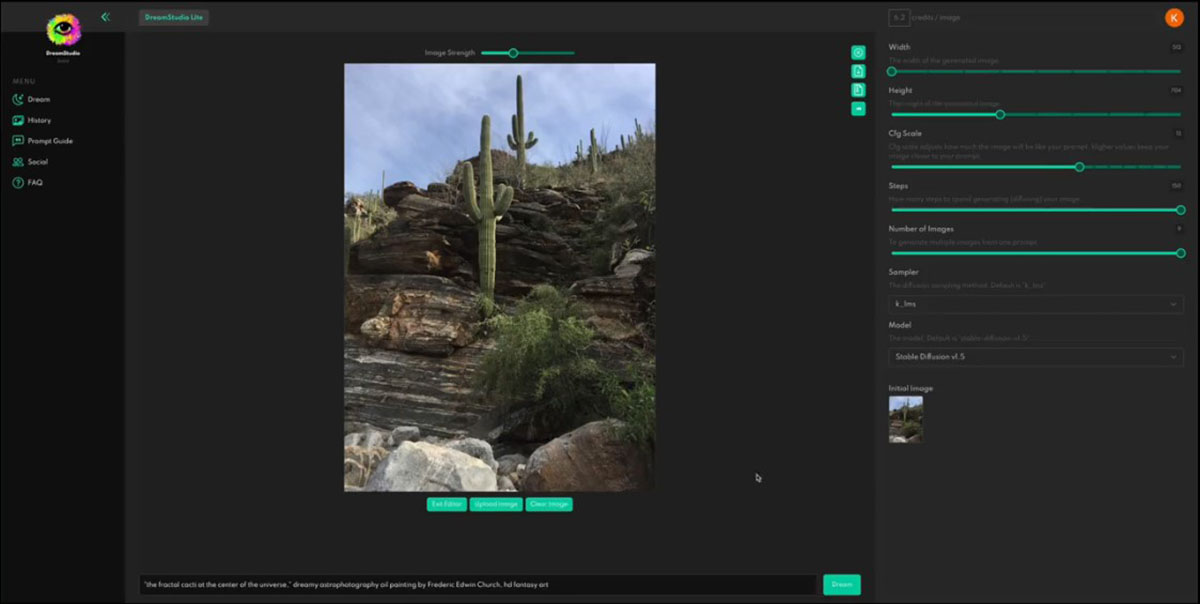The image size is (1200, 604).
Task: Click the Dream generate button
Action: pos(842,585)
